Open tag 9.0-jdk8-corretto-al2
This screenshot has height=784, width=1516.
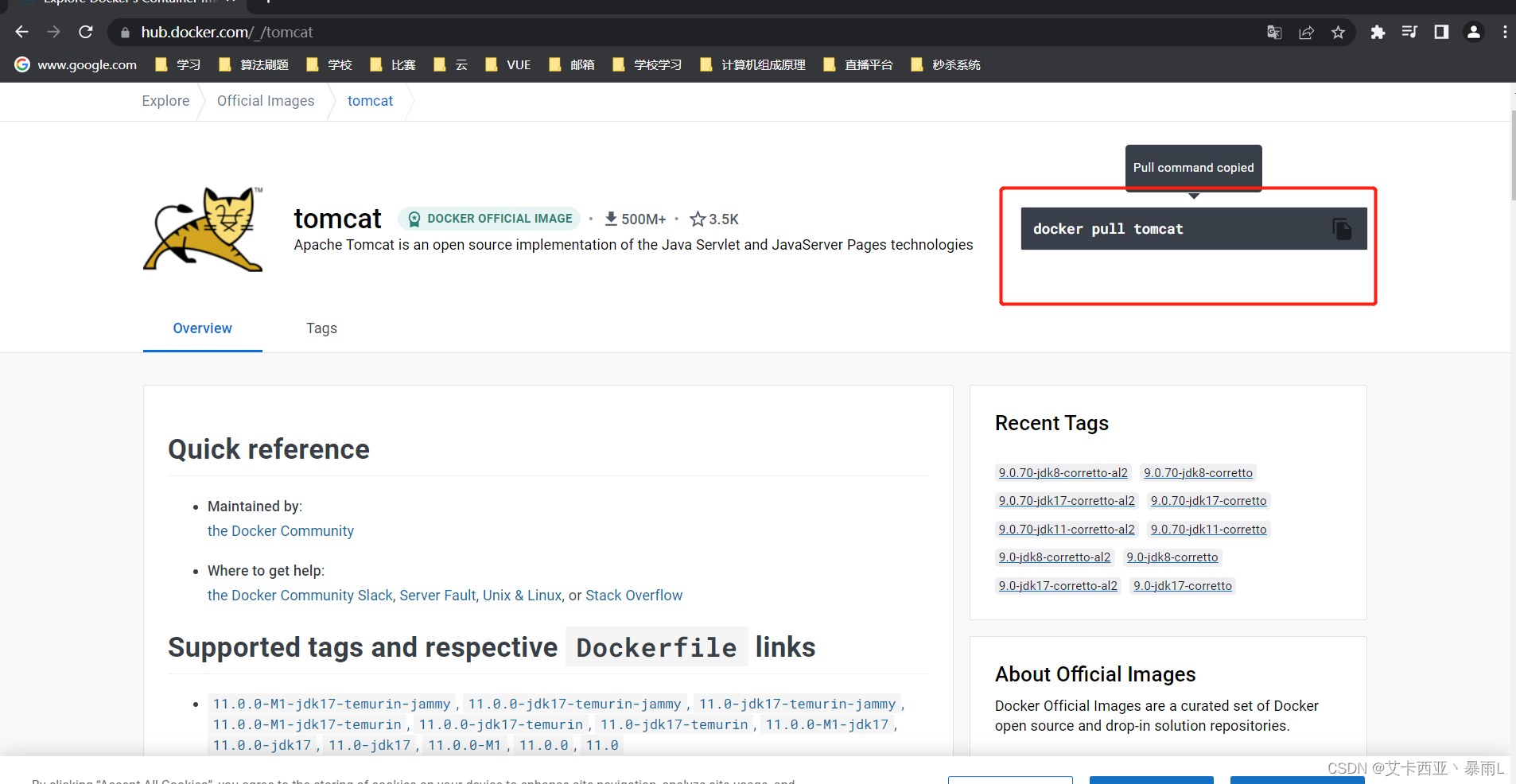(x=1055, y=557)
